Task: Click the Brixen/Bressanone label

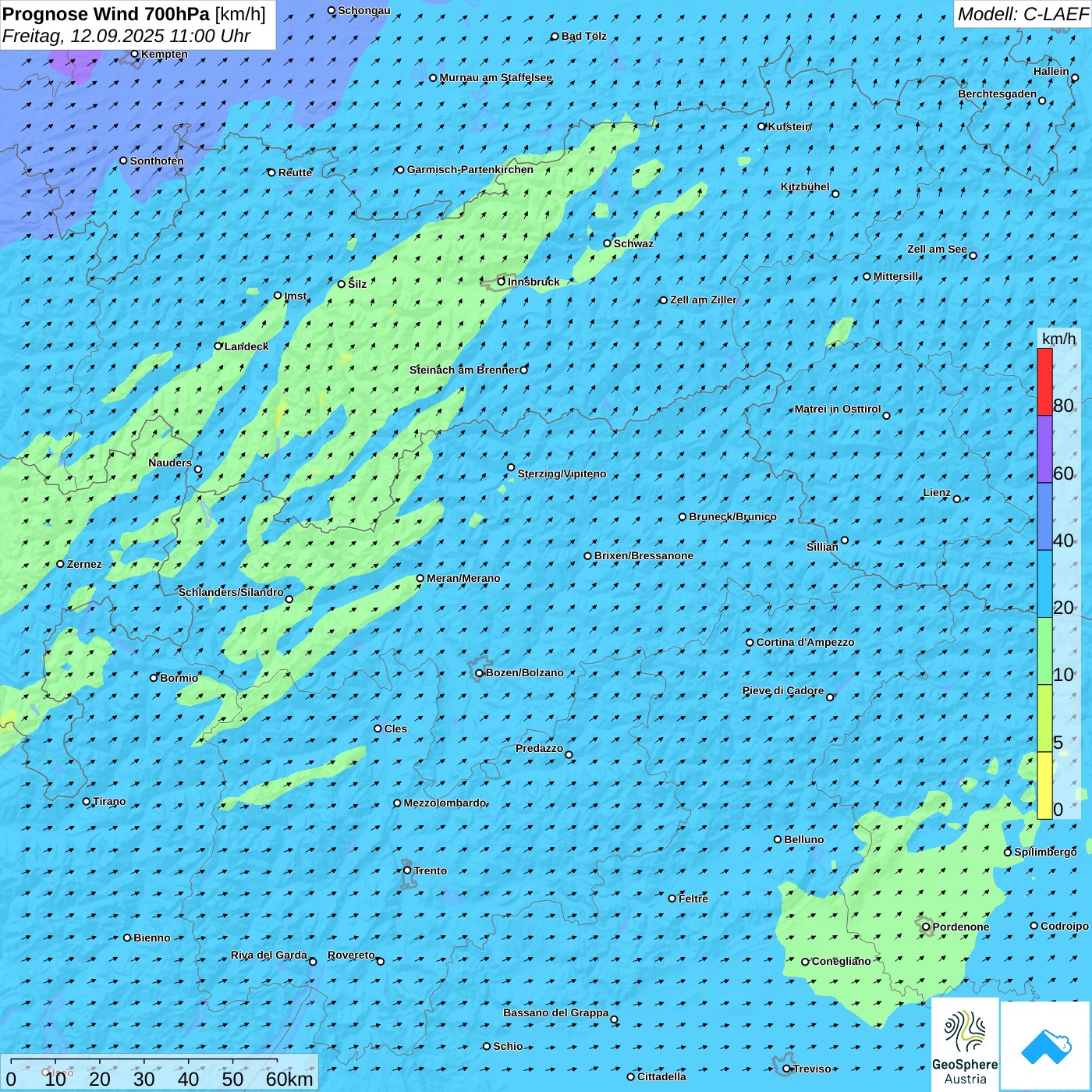Action: pyautogui.click(x=644, y=556)
